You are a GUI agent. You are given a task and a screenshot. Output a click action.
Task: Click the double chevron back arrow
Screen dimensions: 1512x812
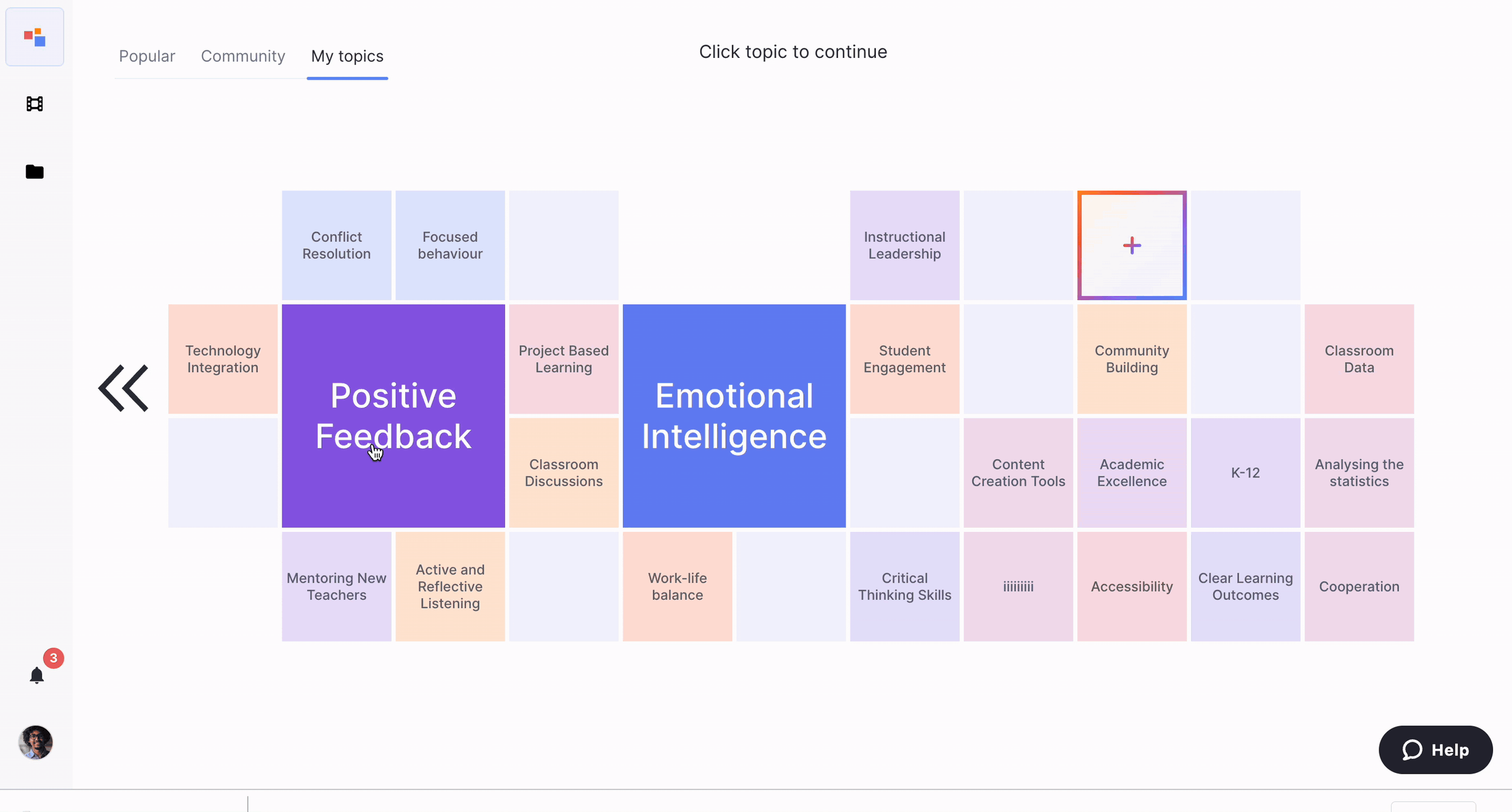point(123,388)
